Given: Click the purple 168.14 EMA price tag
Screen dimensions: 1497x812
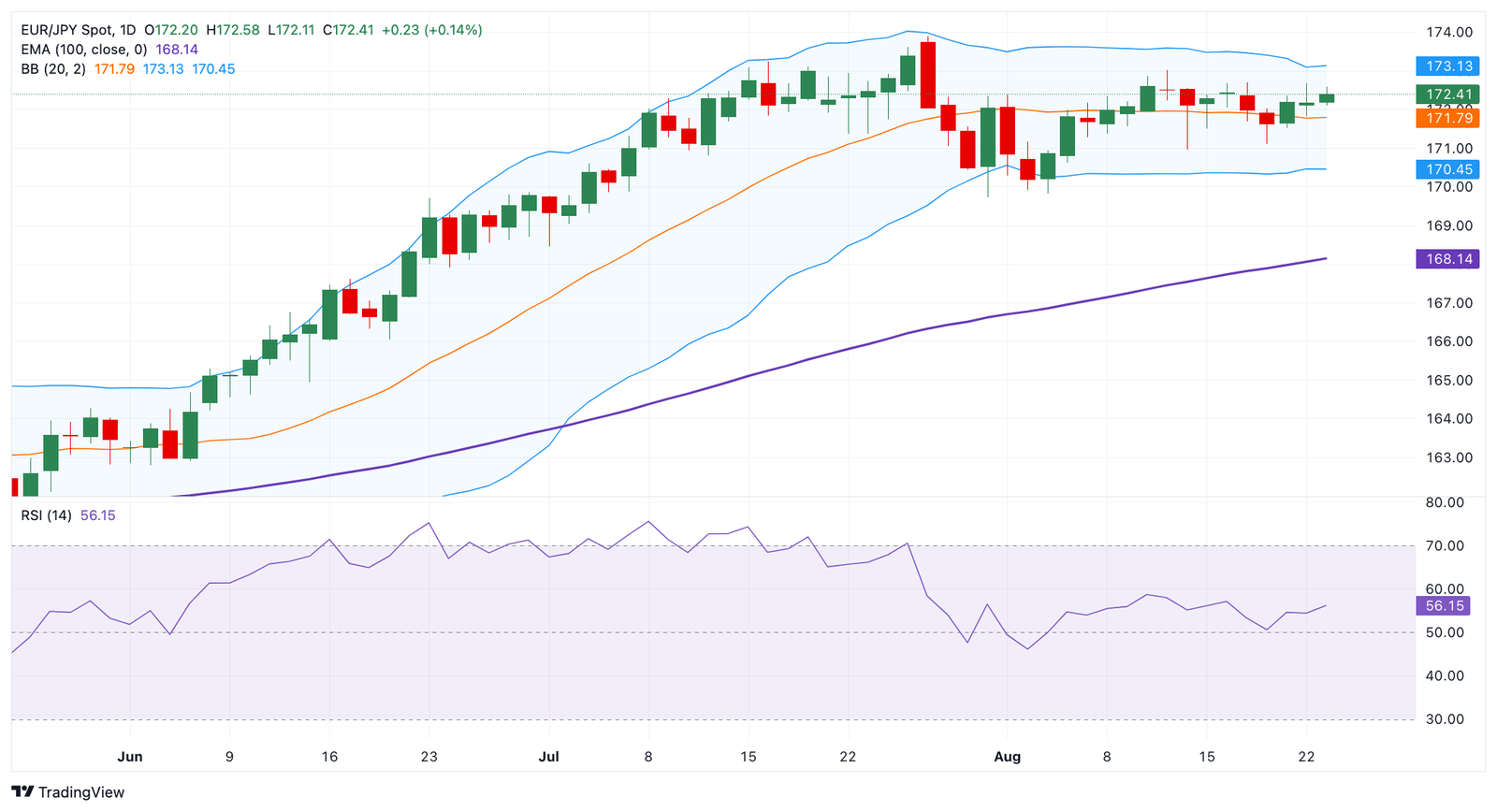Looking at the screenshot, I should point(1447,259).
